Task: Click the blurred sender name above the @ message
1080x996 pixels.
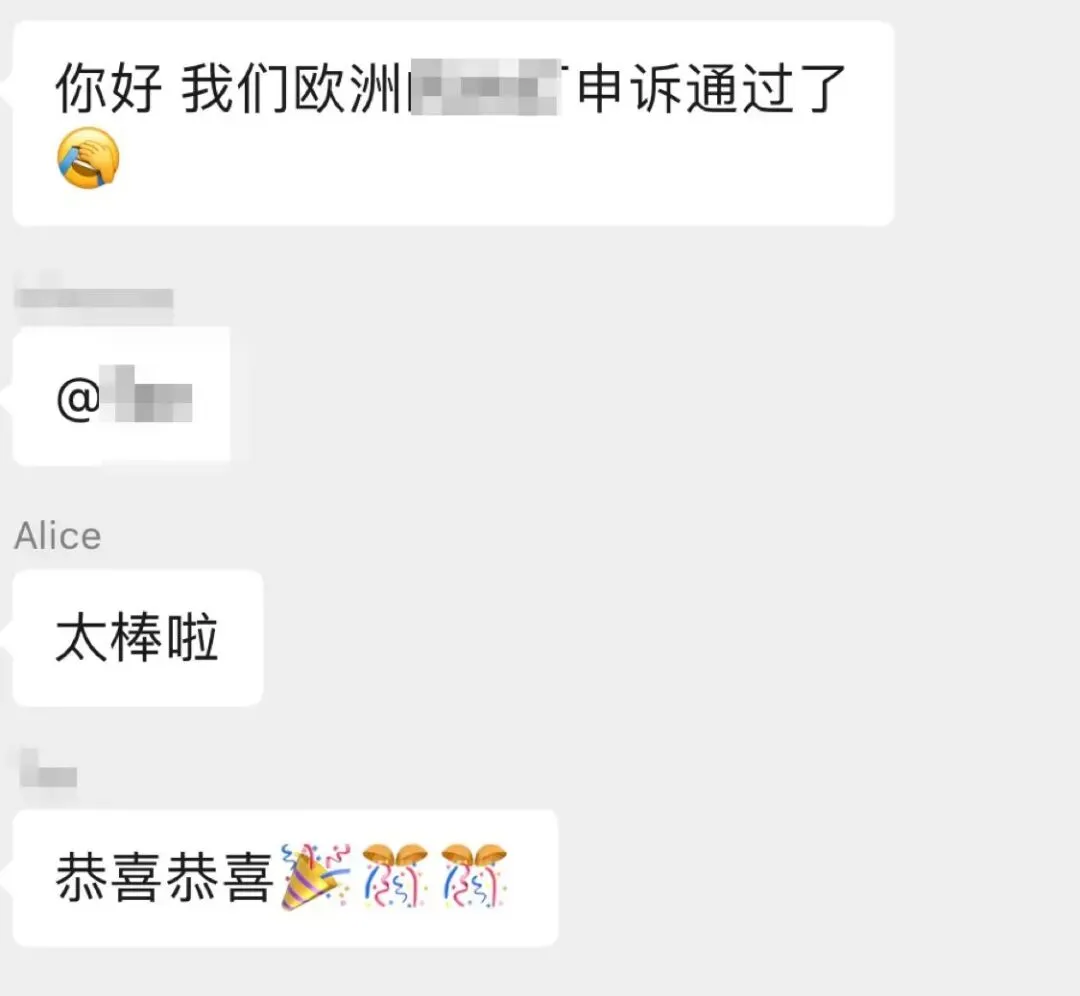Action: 94,298
